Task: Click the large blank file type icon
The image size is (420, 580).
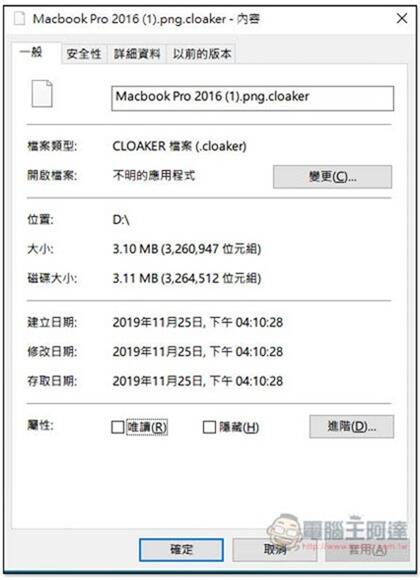Action: [x=42, y=94]
